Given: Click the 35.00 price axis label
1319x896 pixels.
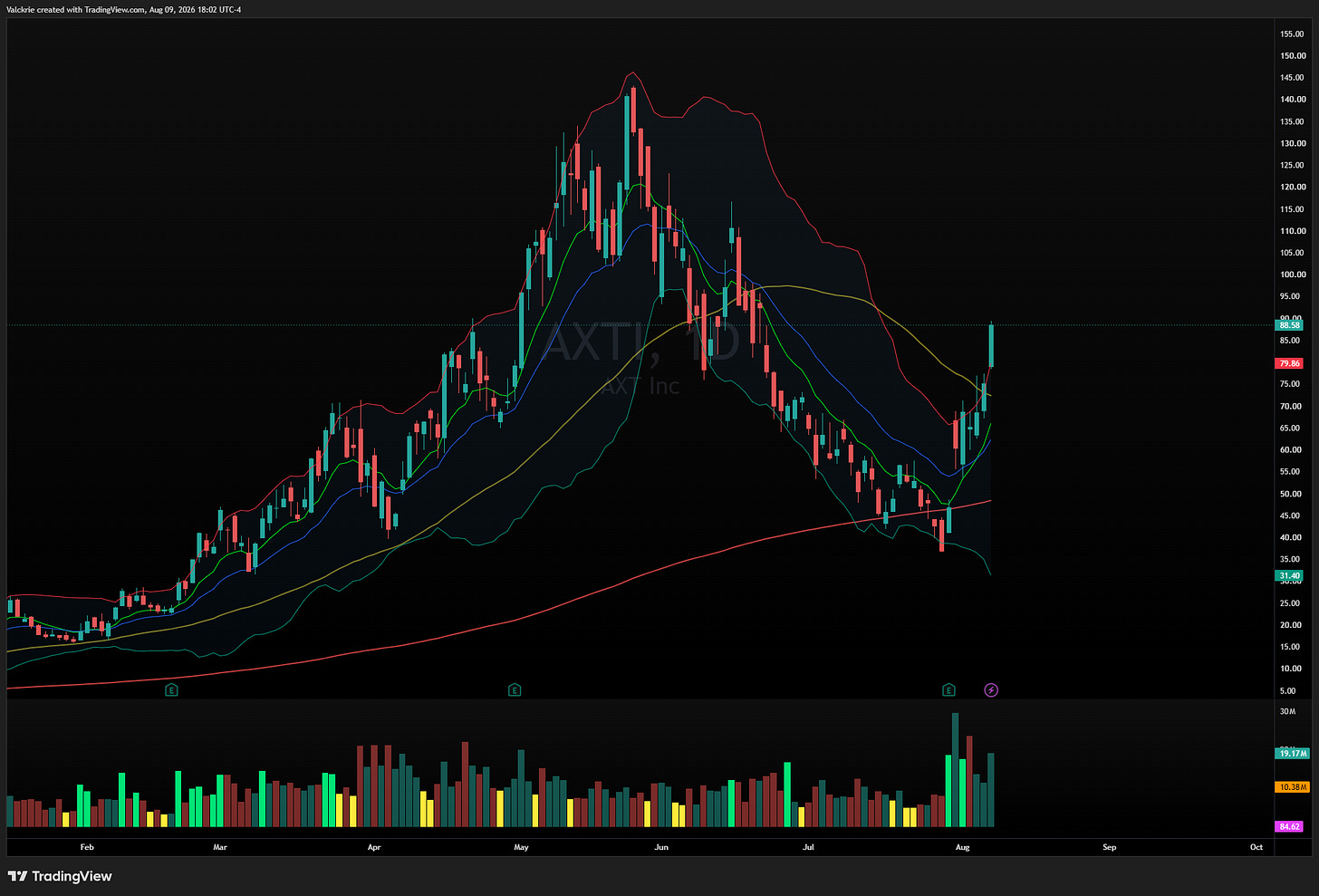Looking at the screenshot, I should pyautogui.click(x=1290, y=559).
